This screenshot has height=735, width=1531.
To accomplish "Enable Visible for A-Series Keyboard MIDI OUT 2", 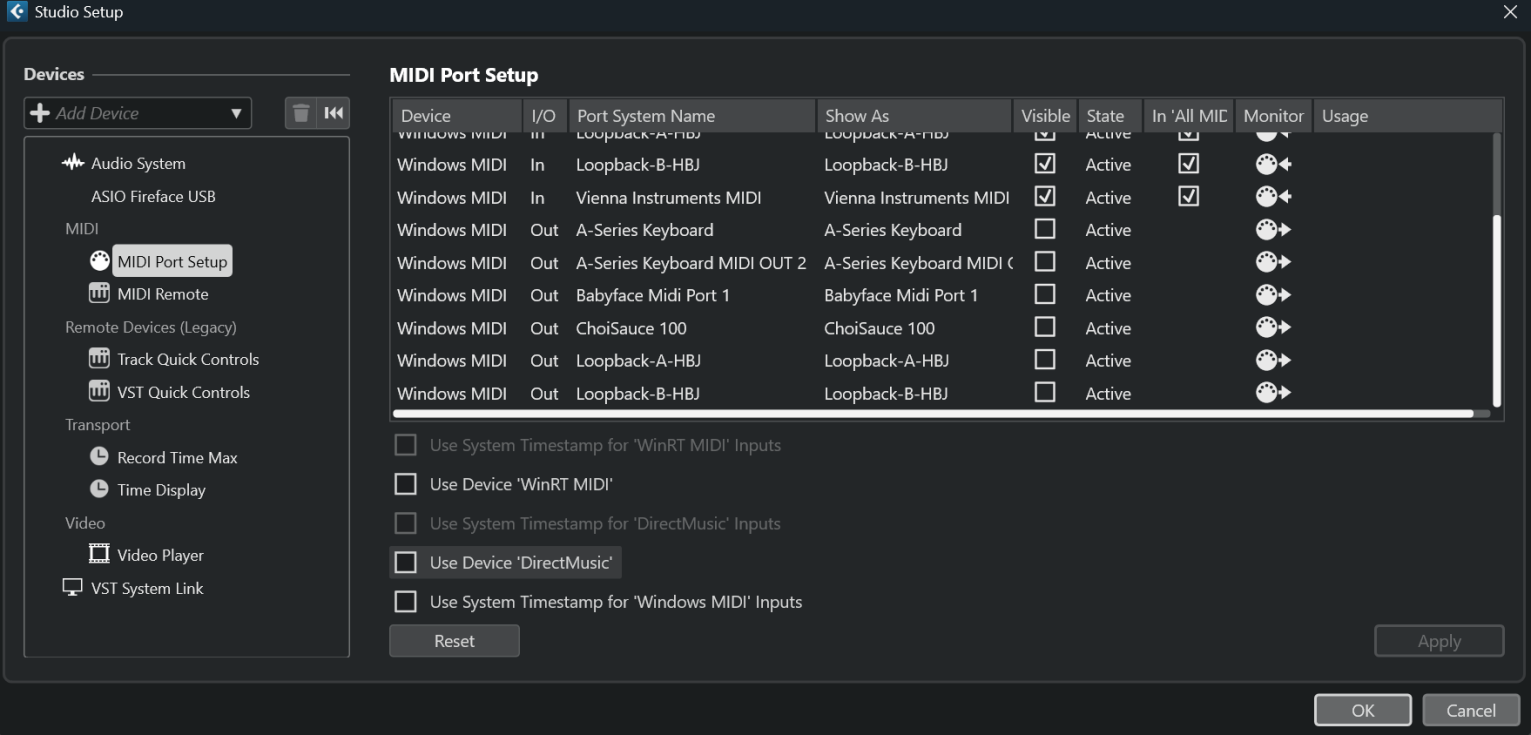I will coord(1045,262).
